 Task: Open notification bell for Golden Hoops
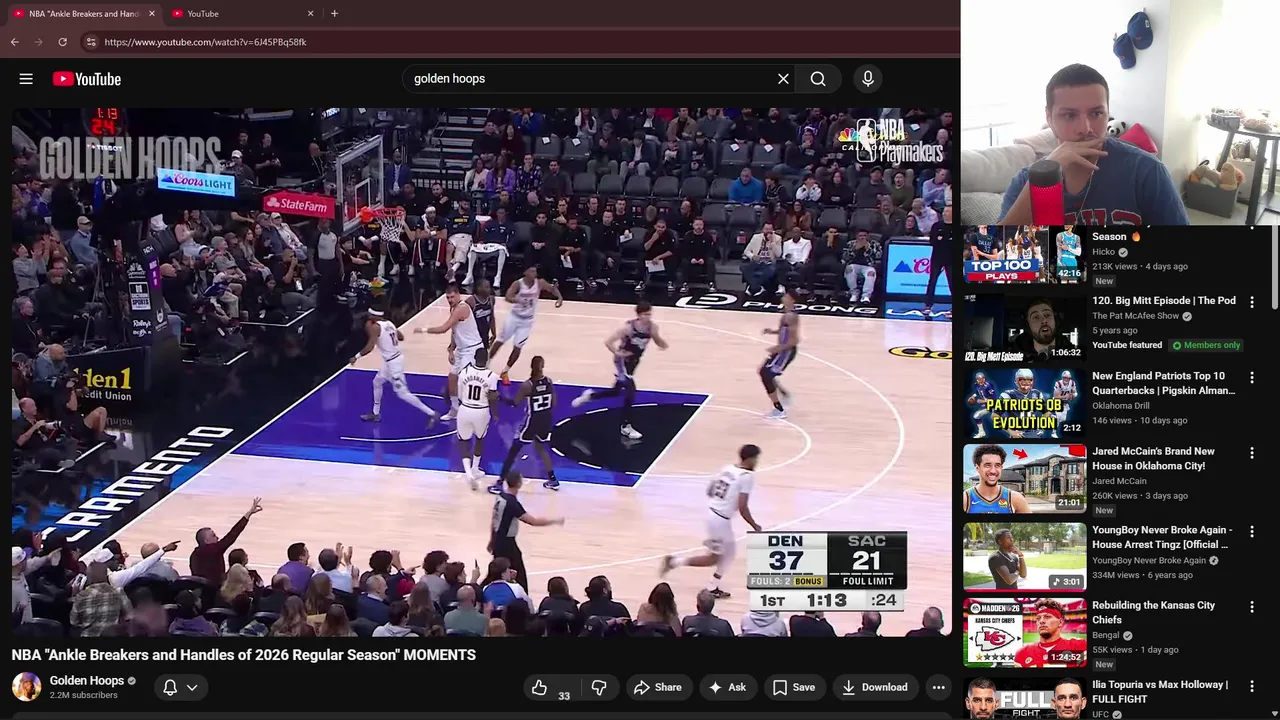pos(170,687)
